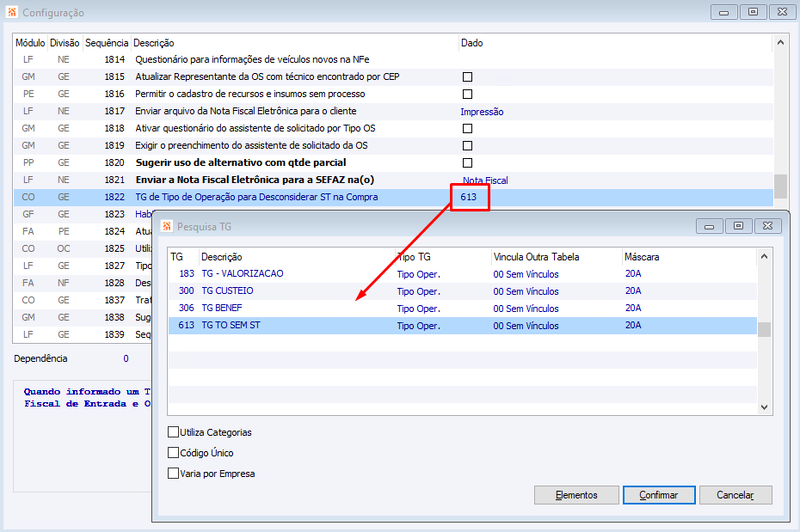Image resolution: width=800 pixels, height=532 pixels.
Task: Select row 1822 TG de Tipo de Operação
Action: 393,197
